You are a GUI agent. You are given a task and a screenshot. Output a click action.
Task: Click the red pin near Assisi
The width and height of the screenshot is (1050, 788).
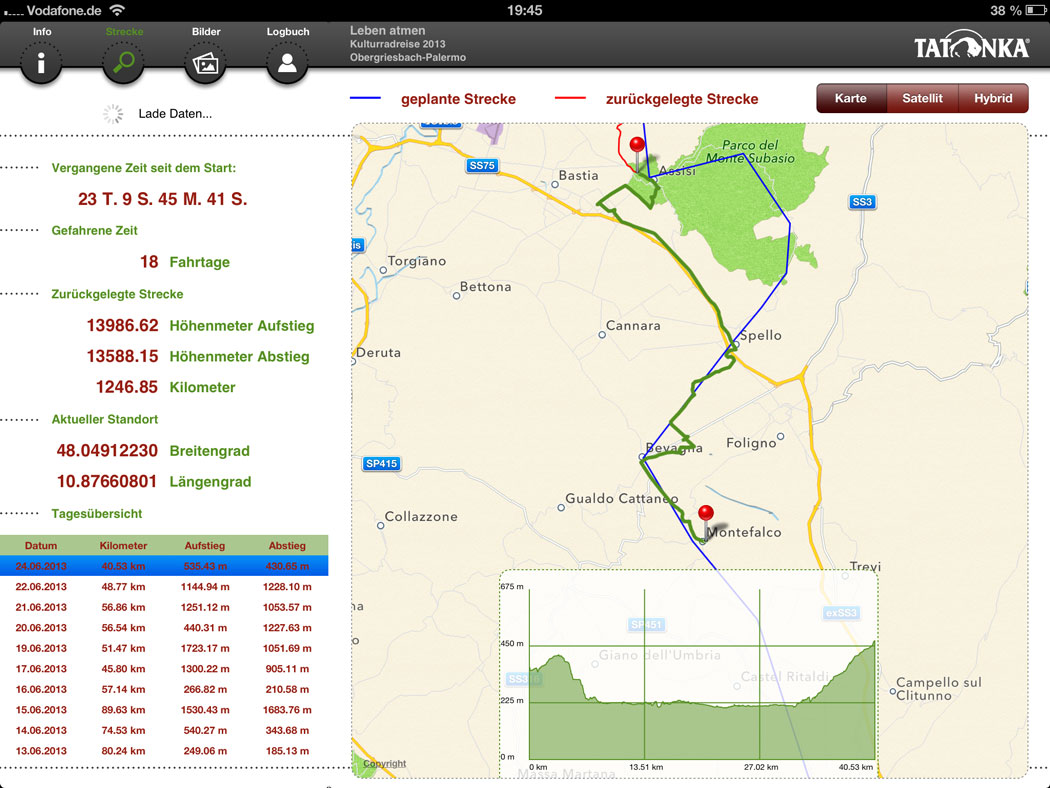637,145
